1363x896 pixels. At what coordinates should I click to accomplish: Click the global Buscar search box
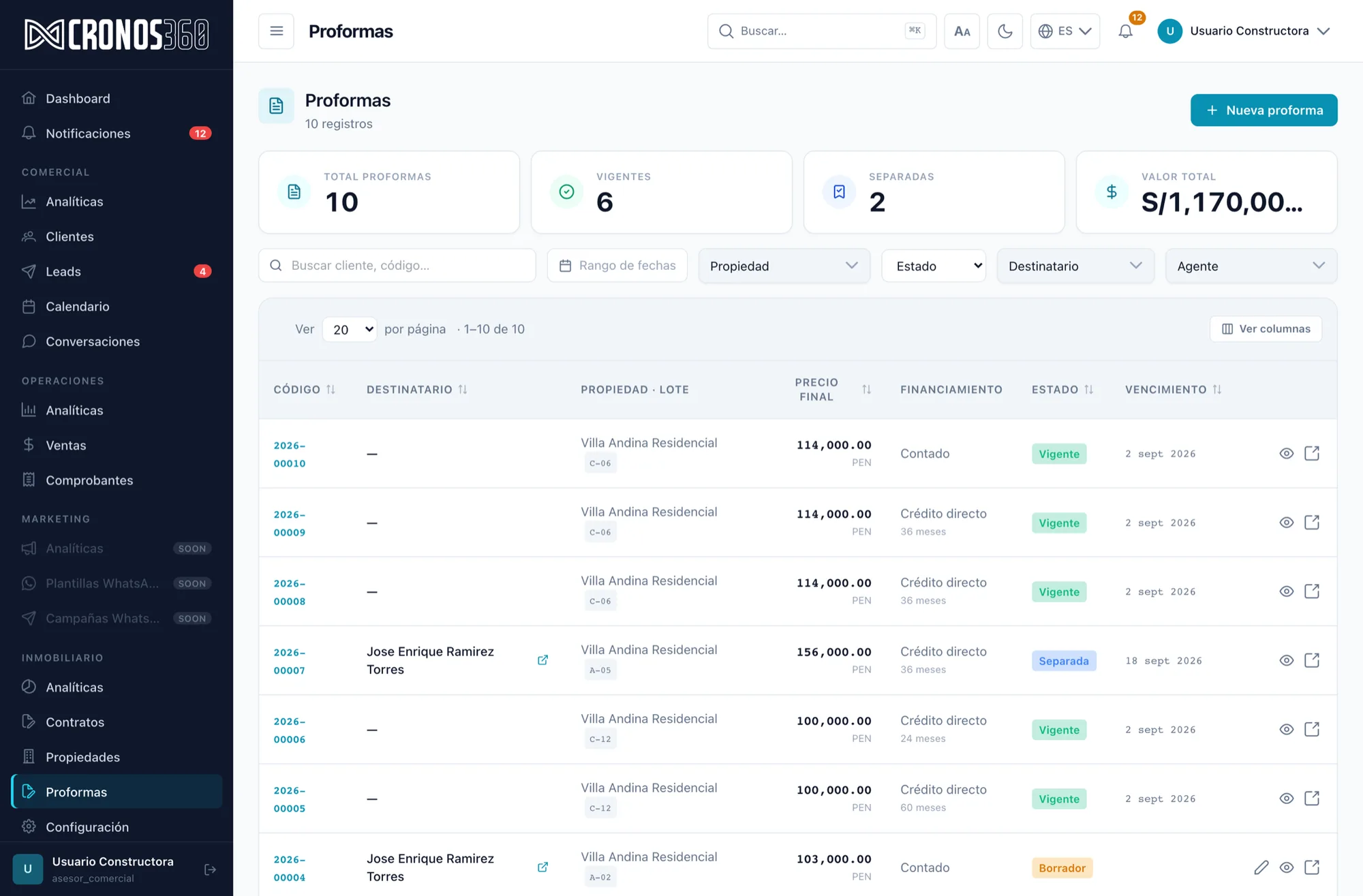coord(821,31)
